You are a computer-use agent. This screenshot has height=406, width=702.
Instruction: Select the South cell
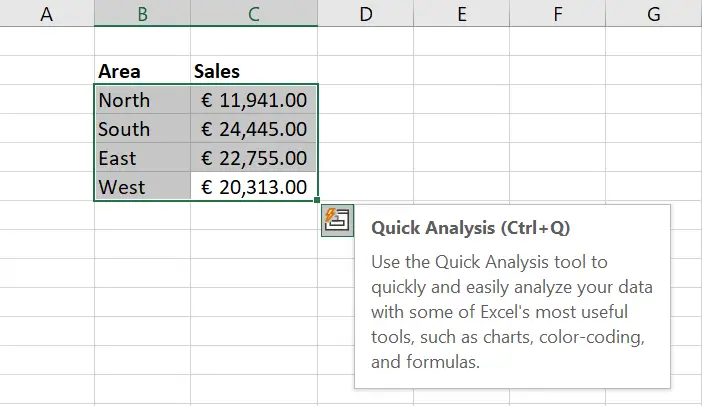click(x=142, y=128)
